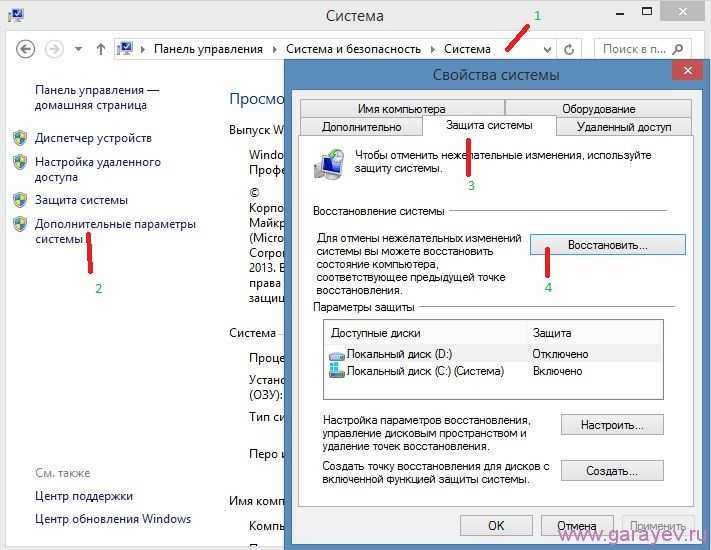Expand breadcrumb arrow before Панель управления
This screenshot has height=550, width=711.
point(143,49)
